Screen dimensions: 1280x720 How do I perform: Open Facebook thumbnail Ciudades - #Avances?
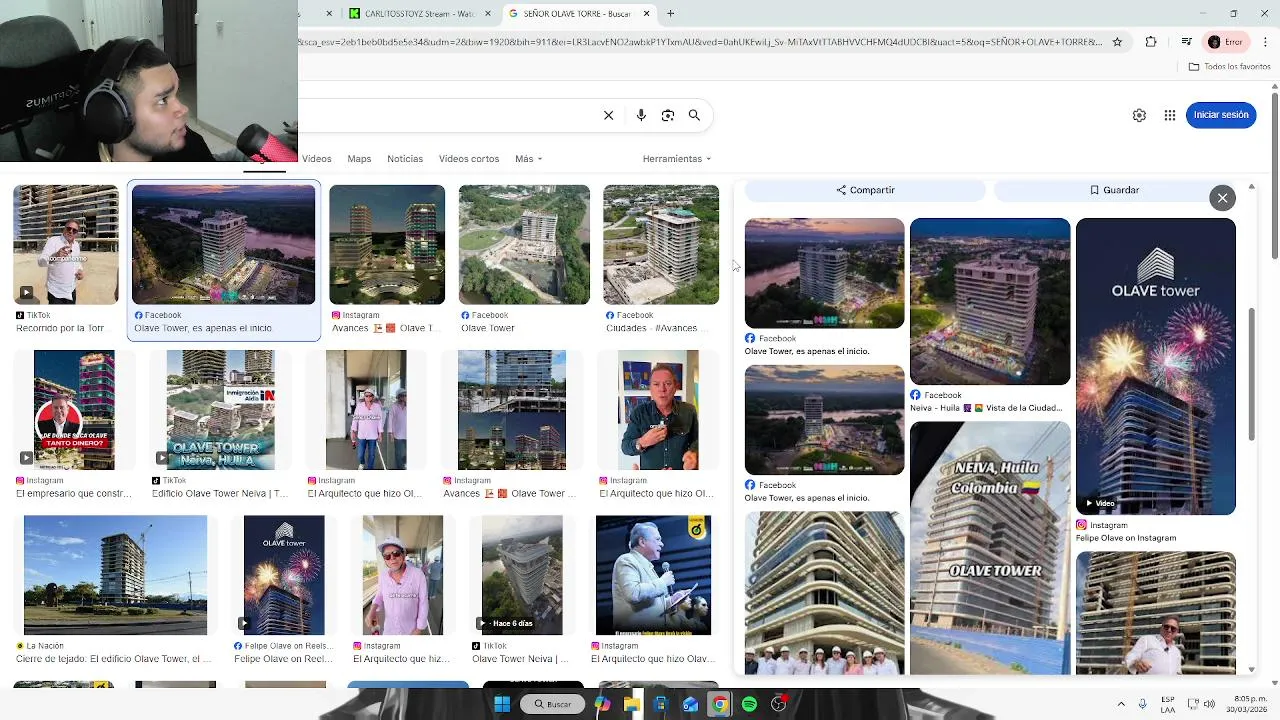pyautogui.click(x=661, y=245)
